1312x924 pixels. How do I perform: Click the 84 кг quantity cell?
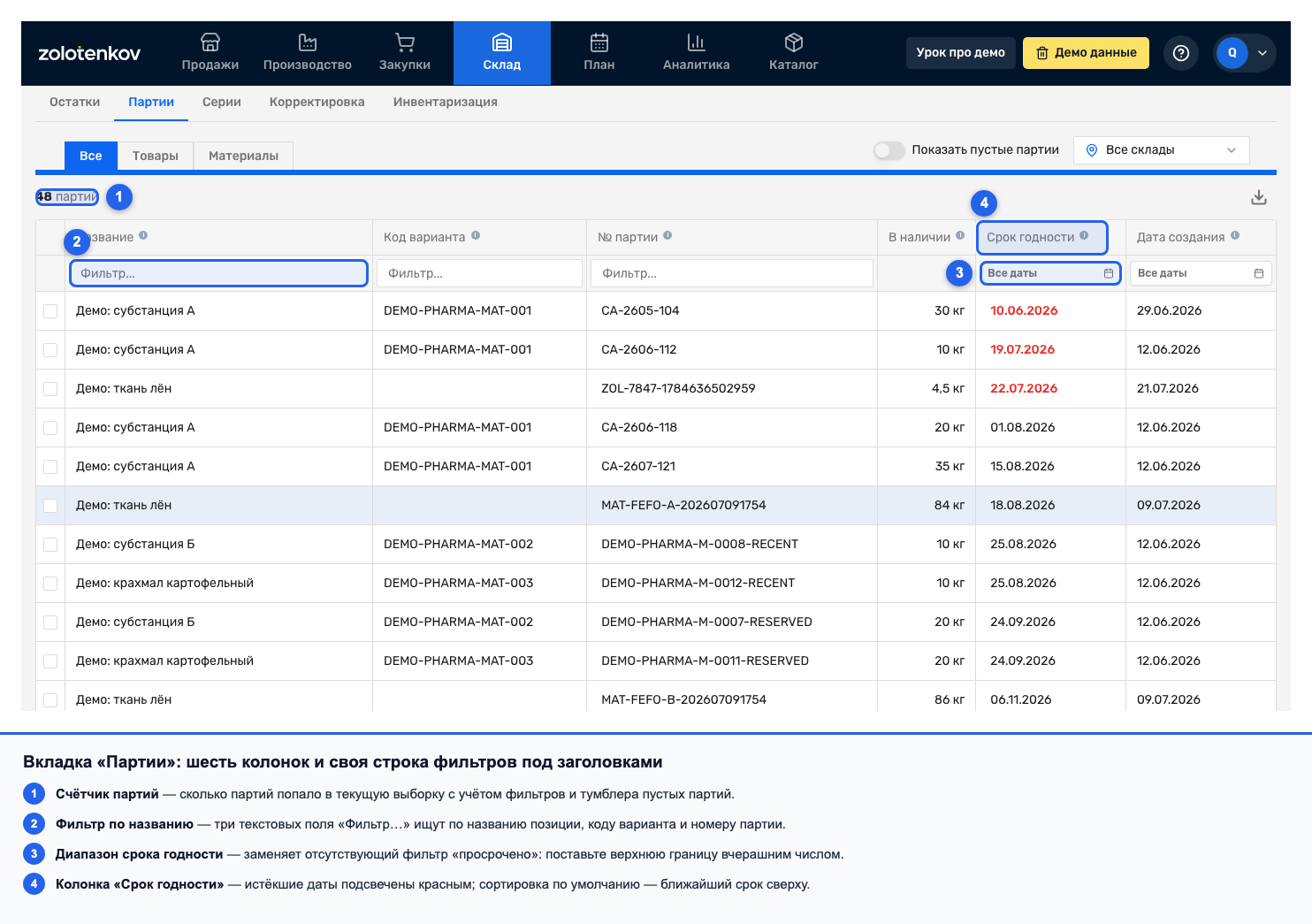click(950, 506)
